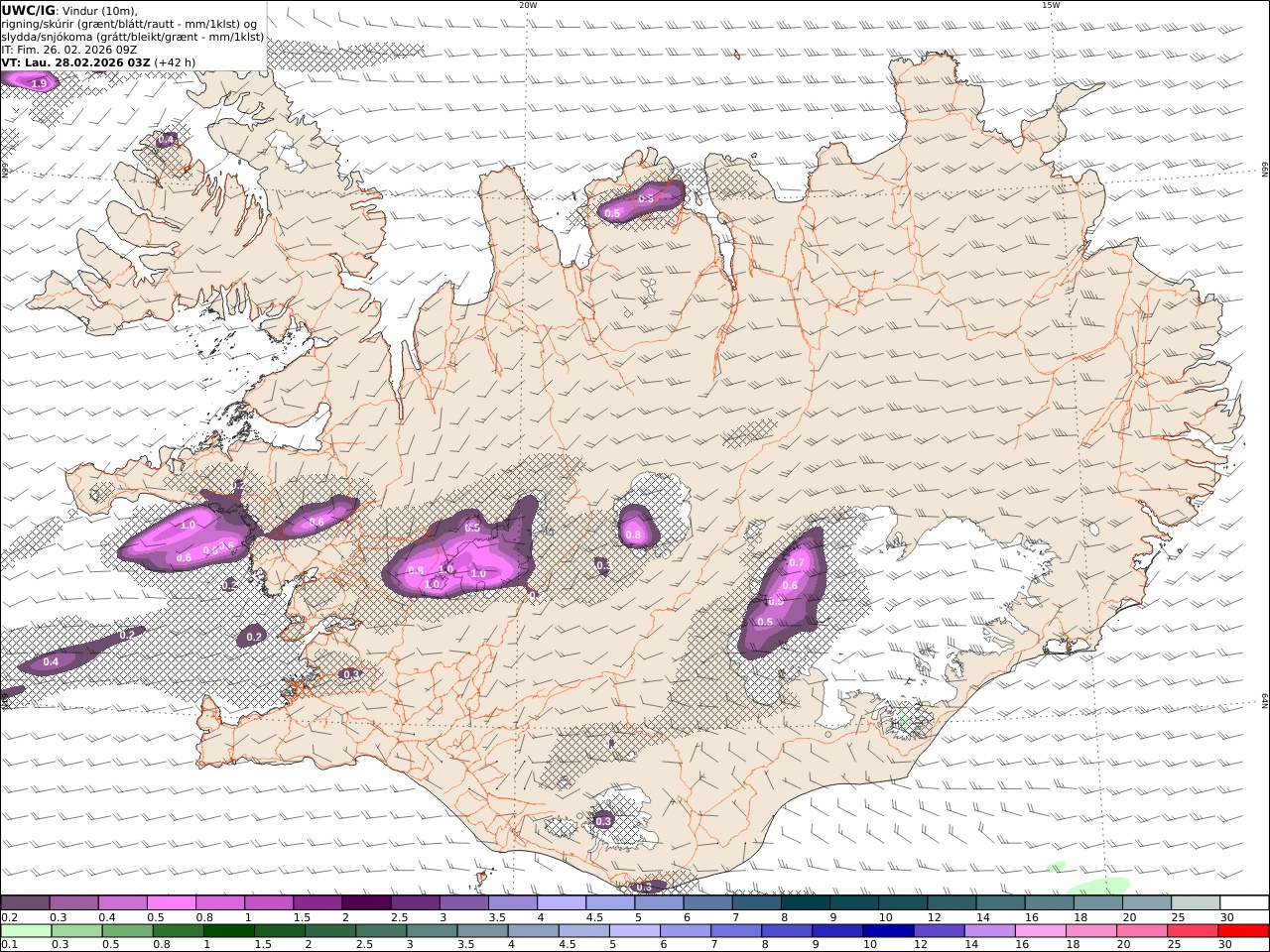
Task: Click the 4.5 periwinkle swatch, snow scale
Action: pos(609,902)
